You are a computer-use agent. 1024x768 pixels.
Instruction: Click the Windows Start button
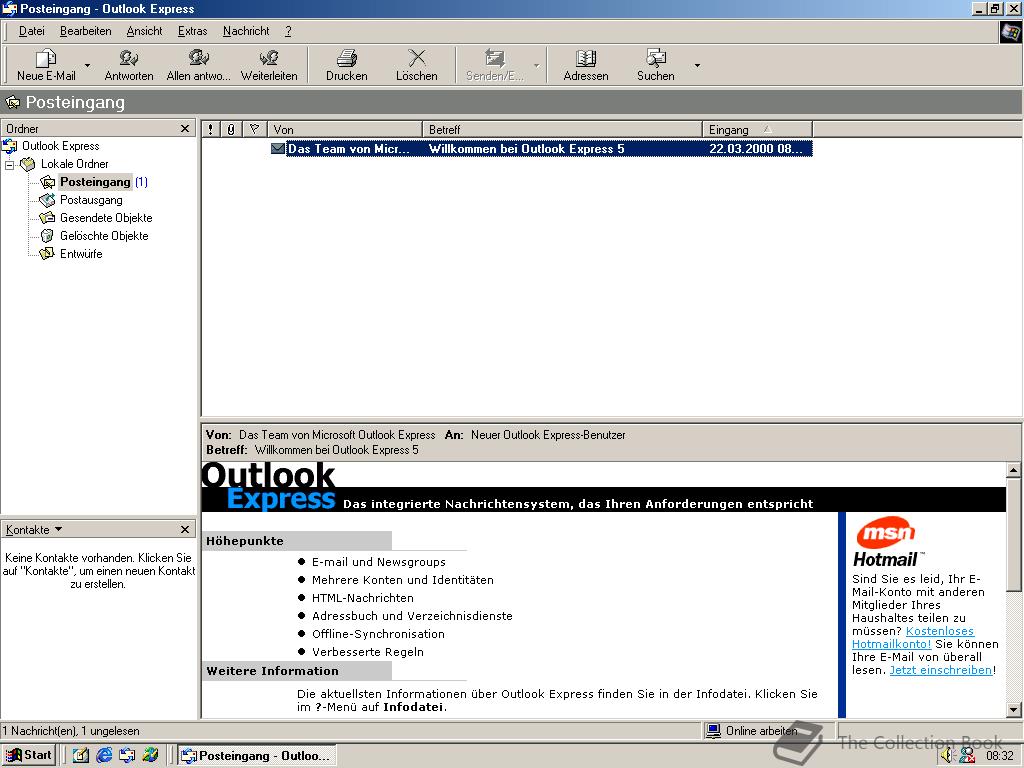pyautogui.click(x=28, y=755)
